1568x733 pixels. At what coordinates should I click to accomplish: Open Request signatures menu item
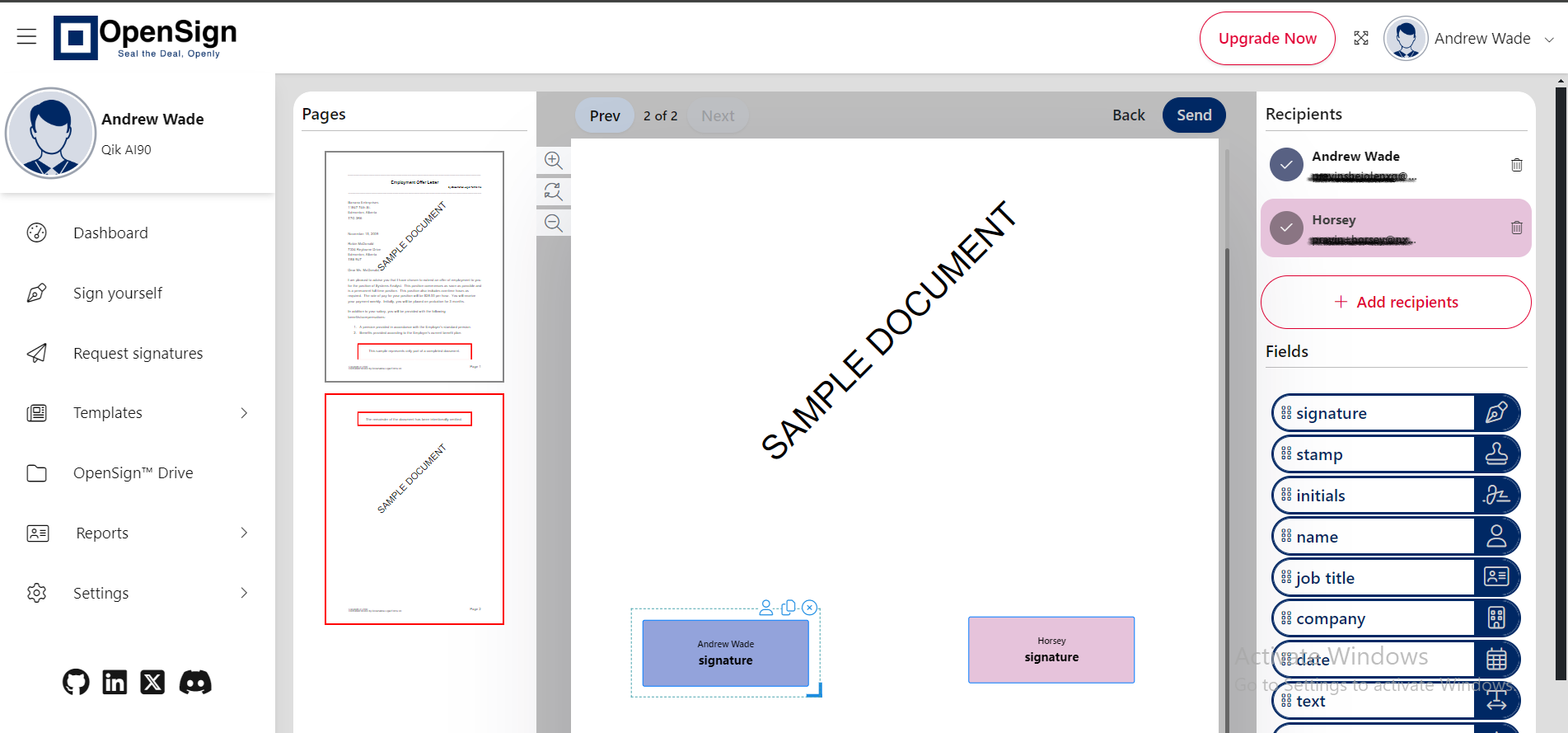138,353
